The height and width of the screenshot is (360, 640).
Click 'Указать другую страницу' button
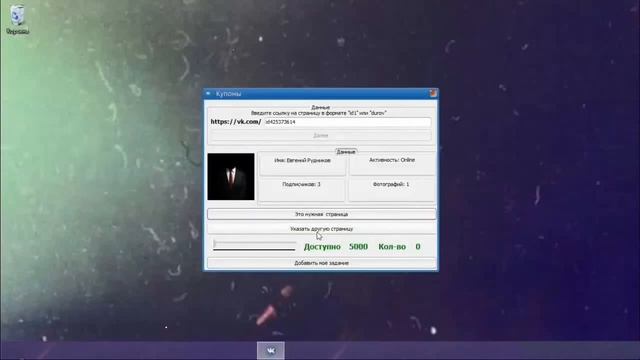[x=321, y=229]
